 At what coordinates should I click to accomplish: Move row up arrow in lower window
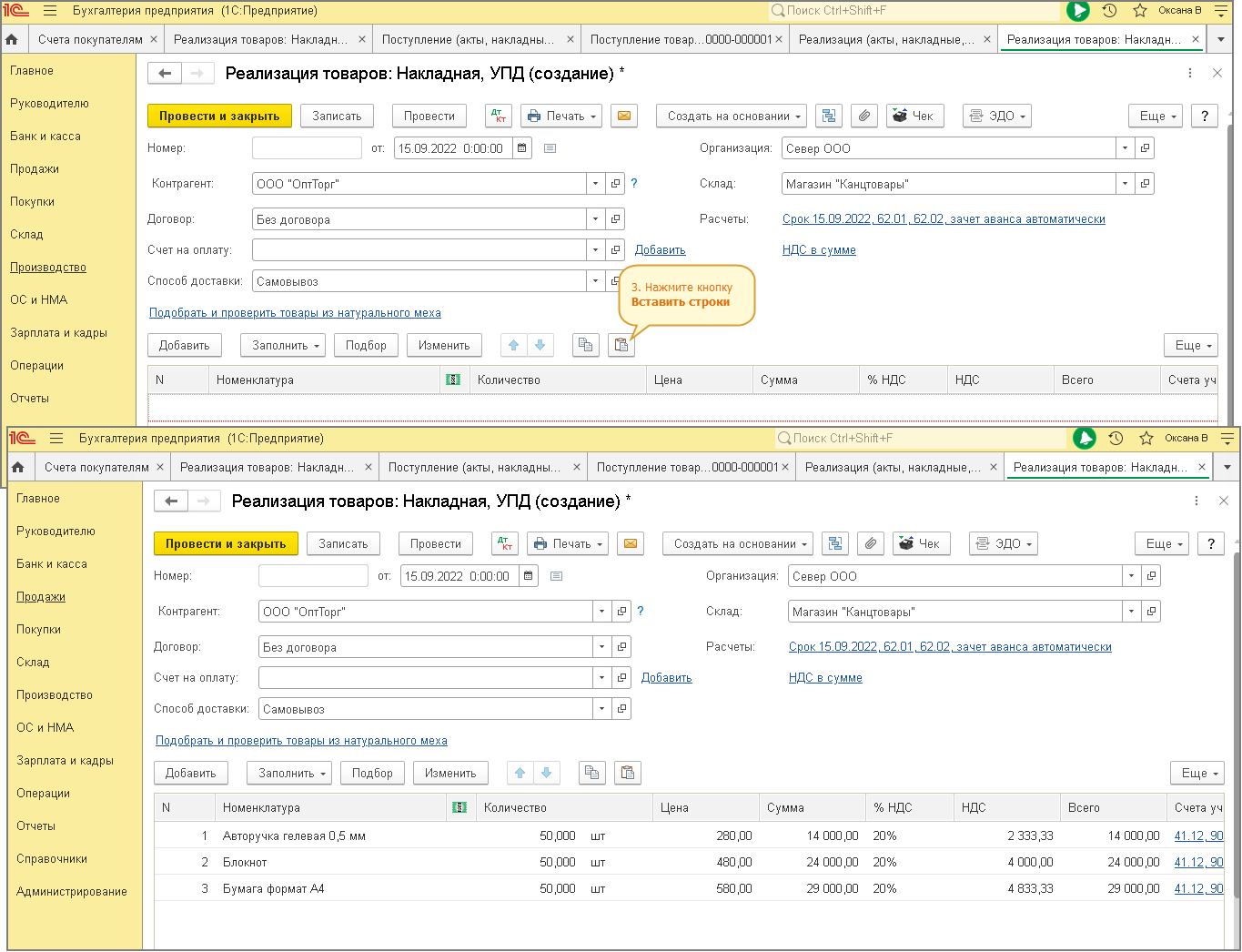click(x=520, y=773)
